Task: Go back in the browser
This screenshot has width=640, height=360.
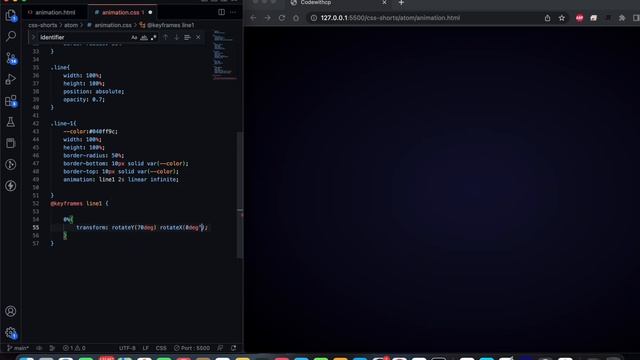Action: coord(253,18)
